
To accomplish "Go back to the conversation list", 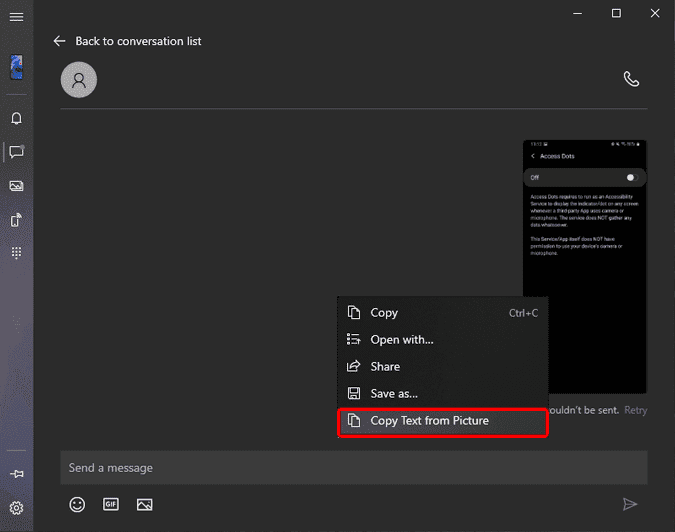I will click(x=127, y=41).
